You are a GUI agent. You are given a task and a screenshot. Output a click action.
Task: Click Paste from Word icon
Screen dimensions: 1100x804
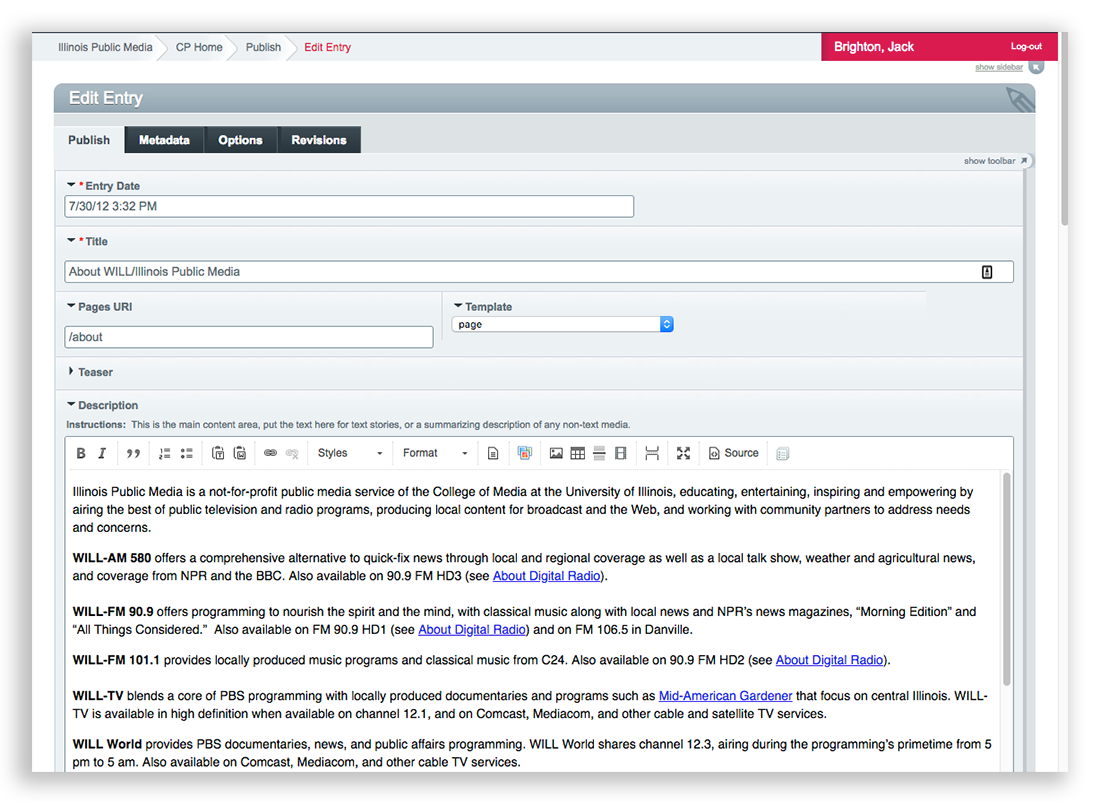[x=240, y=453]
